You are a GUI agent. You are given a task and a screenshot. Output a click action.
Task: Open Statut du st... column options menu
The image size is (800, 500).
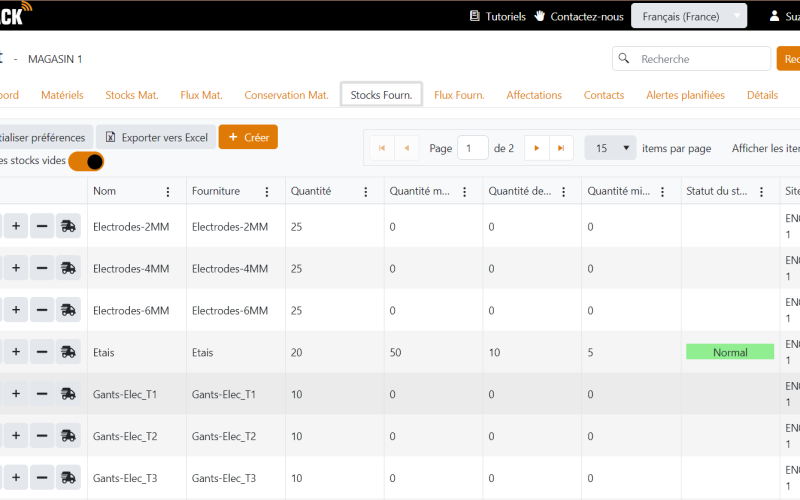(761, 191)
